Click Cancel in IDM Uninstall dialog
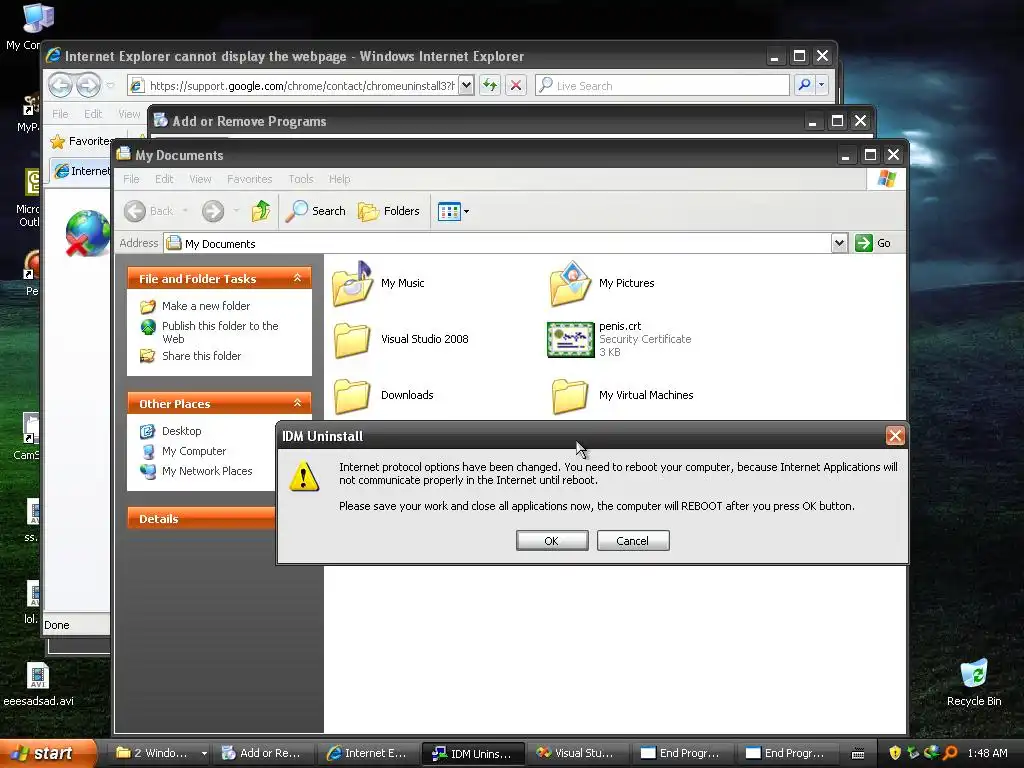 tap(633, 541)
